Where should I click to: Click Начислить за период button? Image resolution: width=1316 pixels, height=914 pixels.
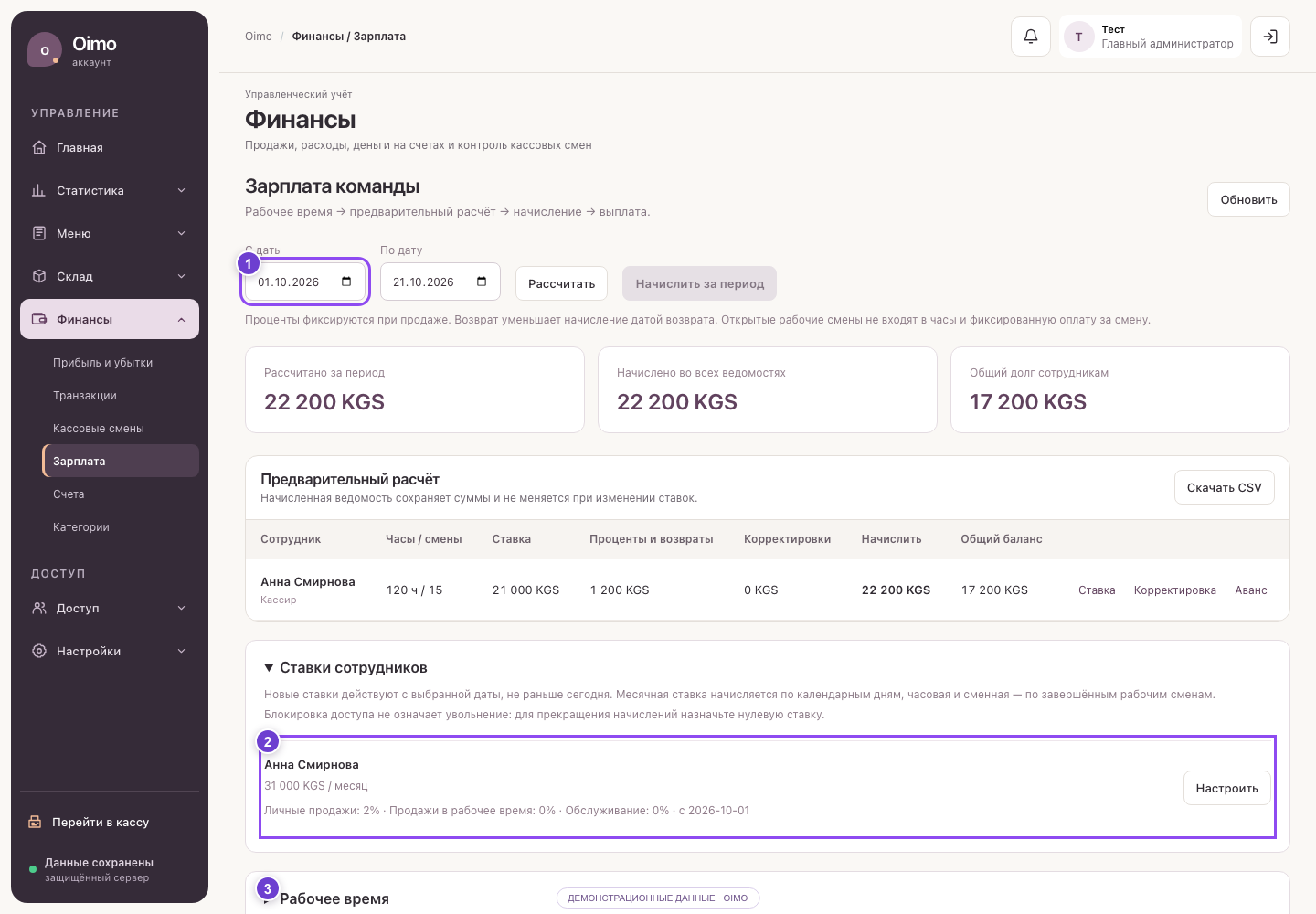coord(700,283)
